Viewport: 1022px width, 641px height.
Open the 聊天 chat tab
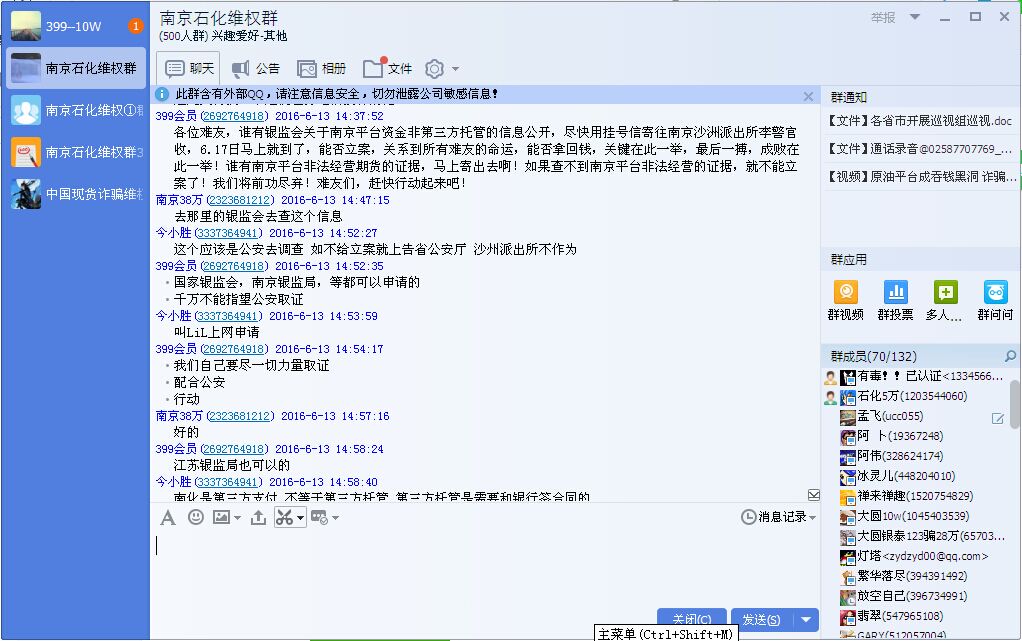[188, 68]
